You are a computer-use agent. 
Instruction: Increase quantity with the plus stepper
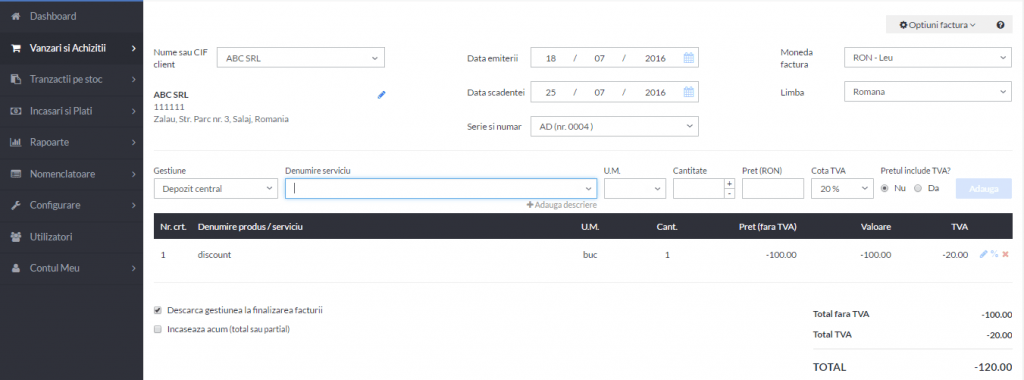click(729, 183)
